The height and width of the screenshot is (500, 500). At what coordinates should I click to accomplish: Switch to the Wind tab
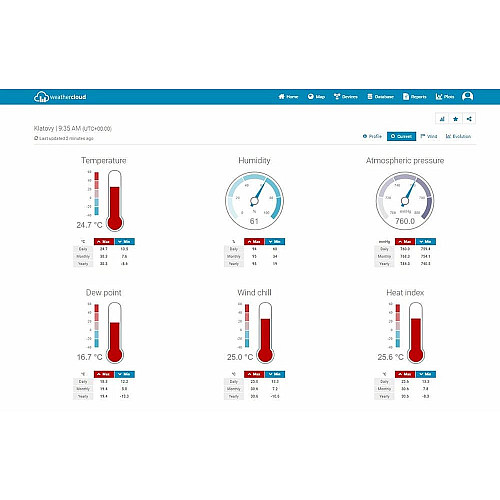[x=429, y=136]
